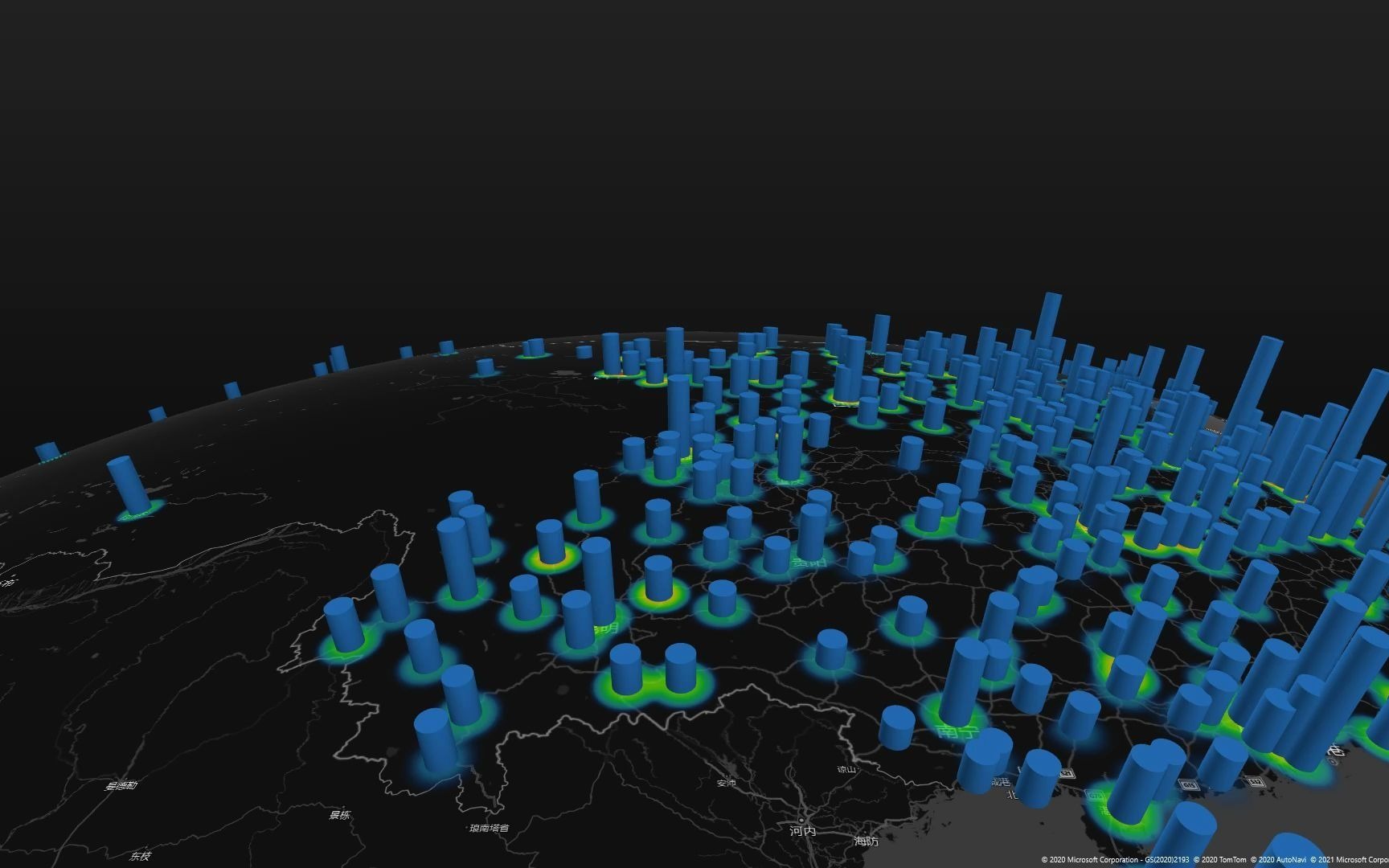Select the 安沛 map label
Image resolution: width=1389 pixels, height=868 pixels.
pos(726,782)
